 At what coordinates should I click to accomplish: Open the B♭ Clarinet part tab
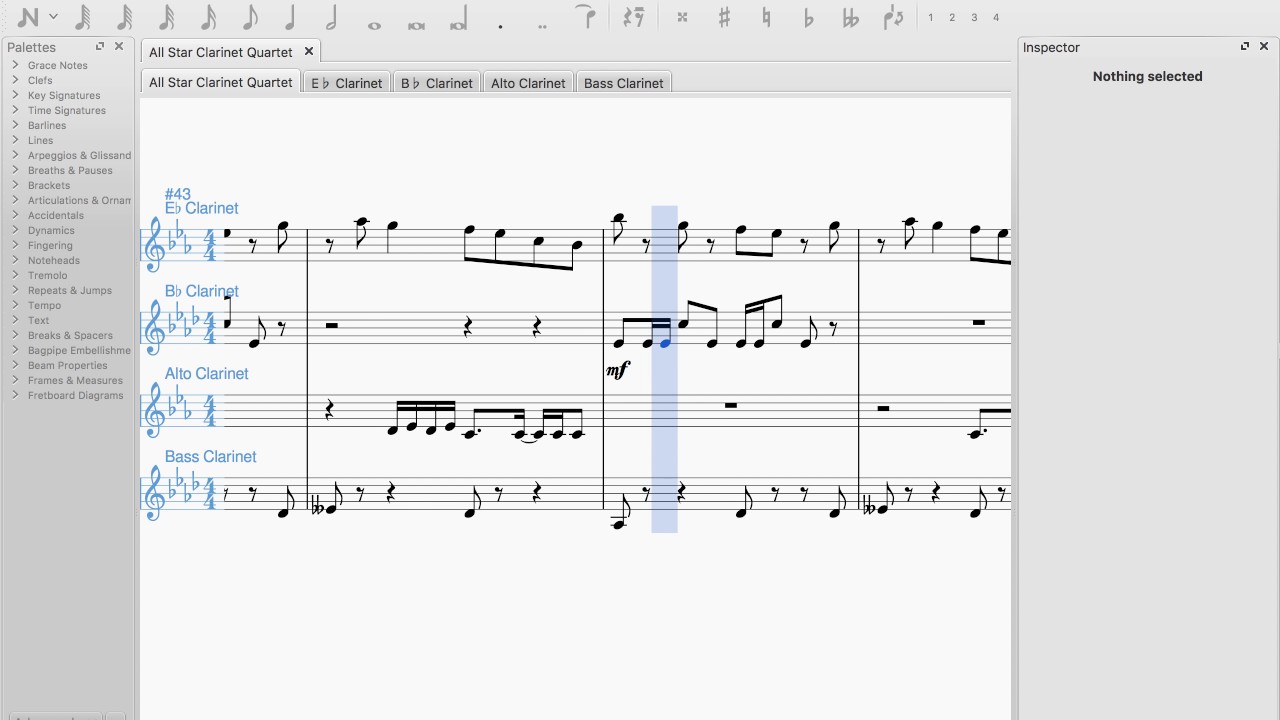tap(437, 83)
